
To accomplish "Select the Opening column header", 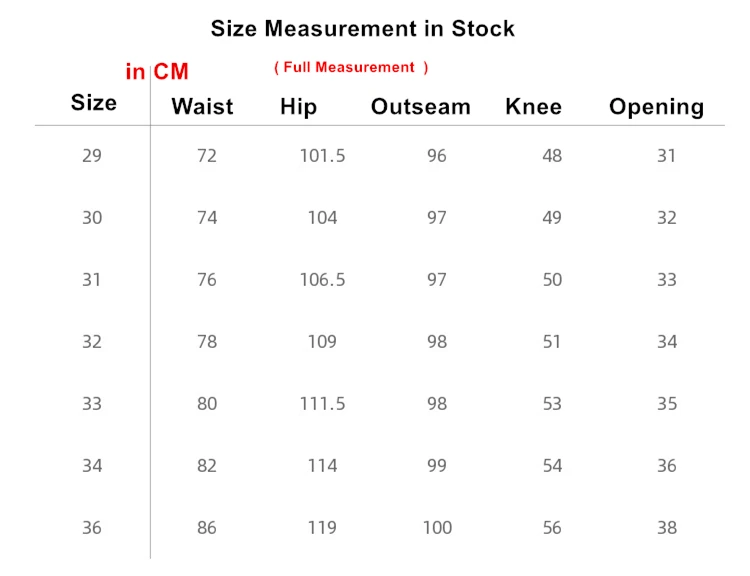I will point(656,107).
